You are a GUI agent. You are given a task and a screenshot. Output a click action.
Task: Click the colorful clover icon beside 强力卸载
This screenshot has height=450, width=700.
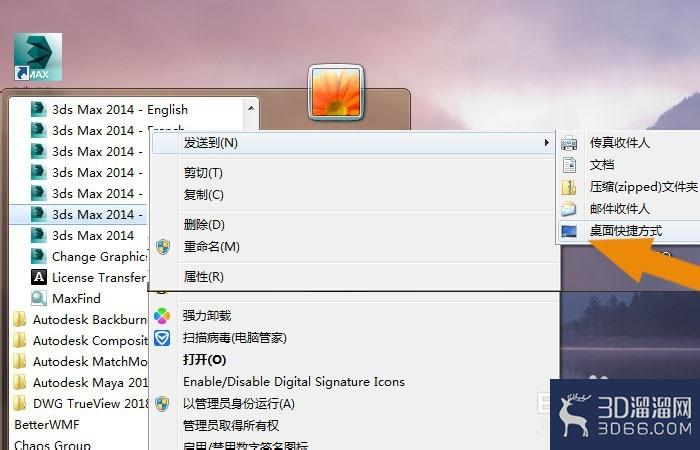point(162,316)
